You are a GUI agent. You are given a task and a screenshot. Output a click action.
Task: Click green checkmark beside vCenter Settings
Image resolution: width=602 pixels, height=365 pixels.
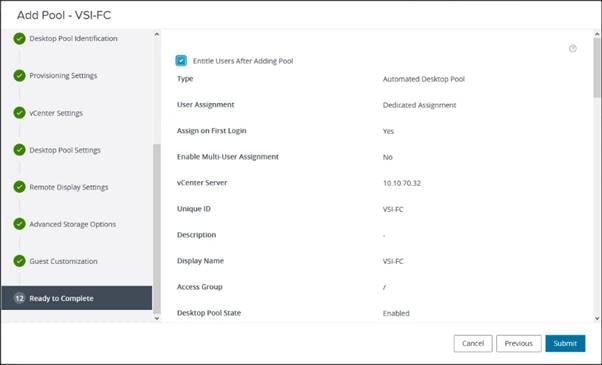19,113
